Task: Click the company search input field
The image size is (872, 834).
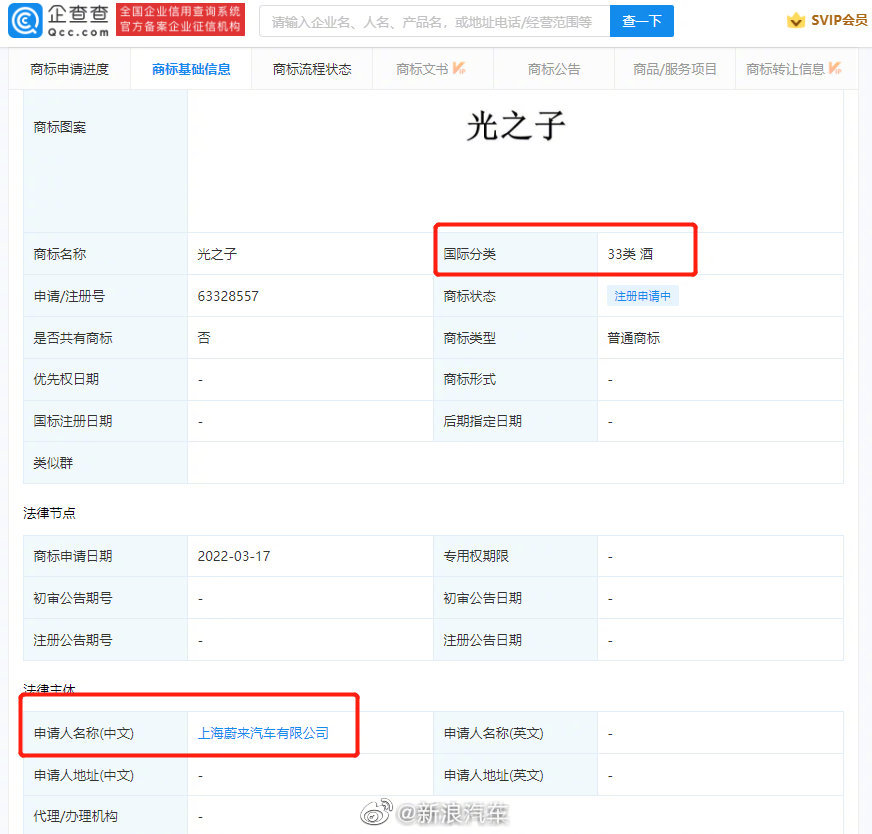Action: point(430,20)
